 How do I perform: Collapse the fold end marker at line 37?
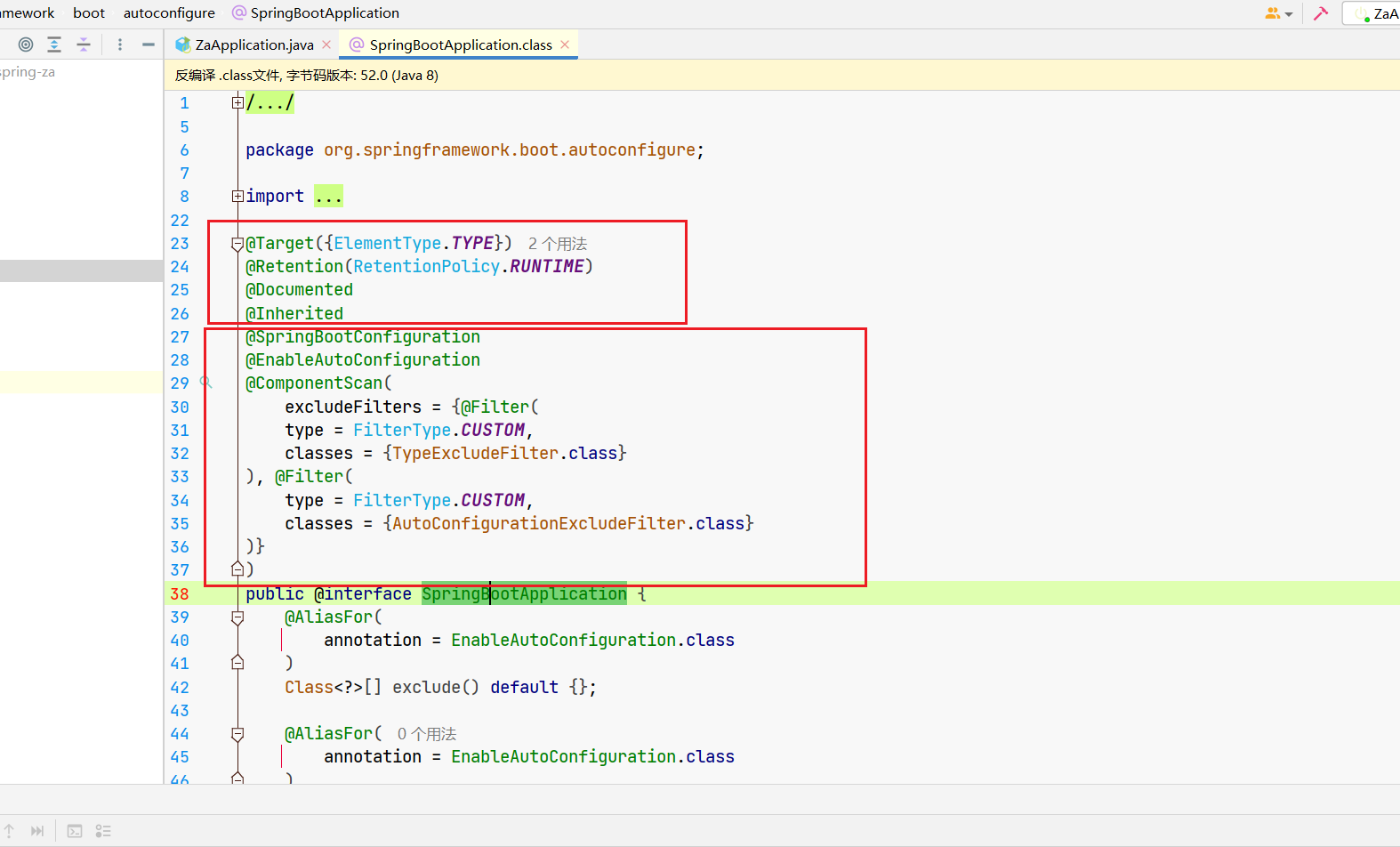click(x=237, y=569)
